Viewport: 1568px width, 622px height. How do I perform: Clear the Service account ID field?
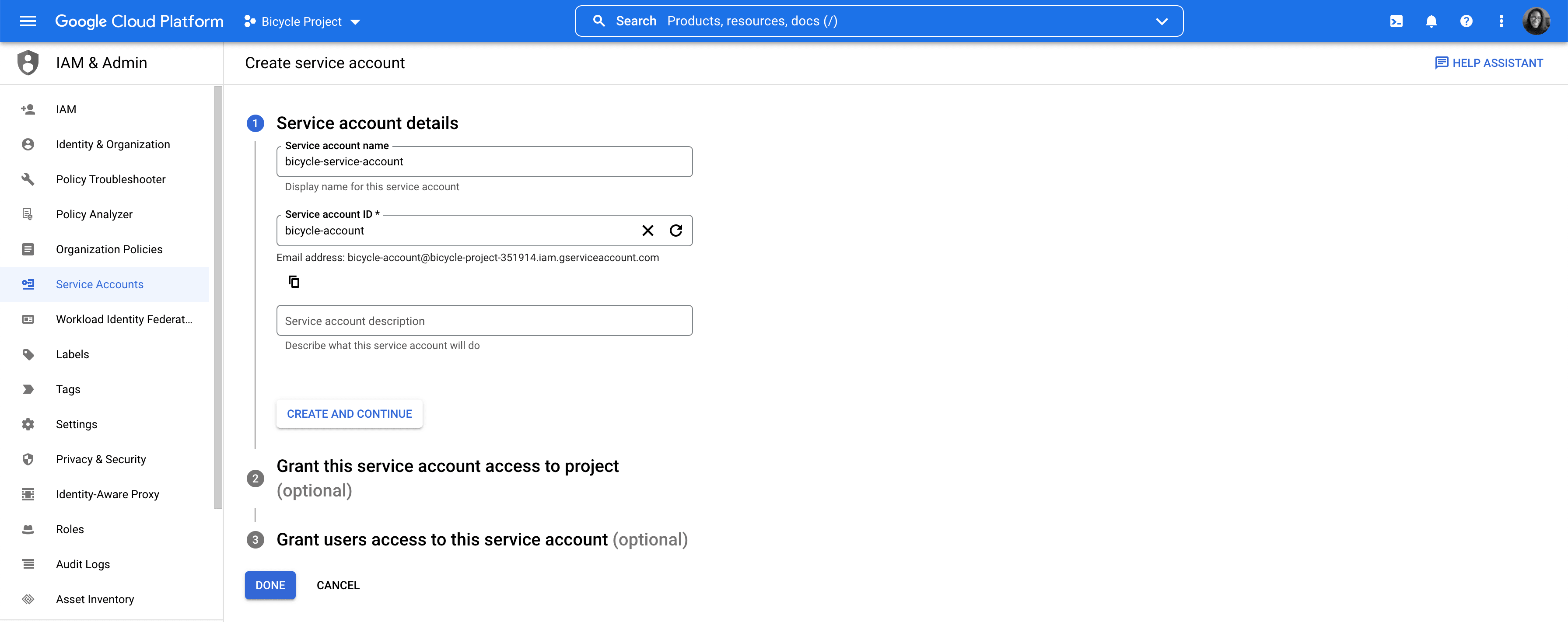coord(647,231)
